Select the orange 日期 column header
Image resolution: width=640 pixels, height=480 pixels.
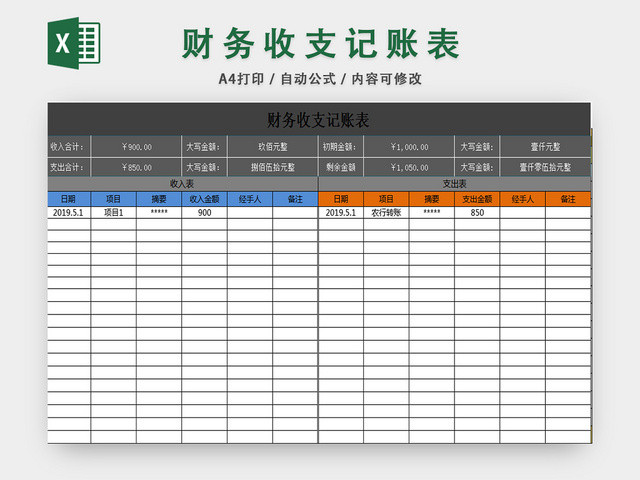pyautogui.click(x=341, y=199)
